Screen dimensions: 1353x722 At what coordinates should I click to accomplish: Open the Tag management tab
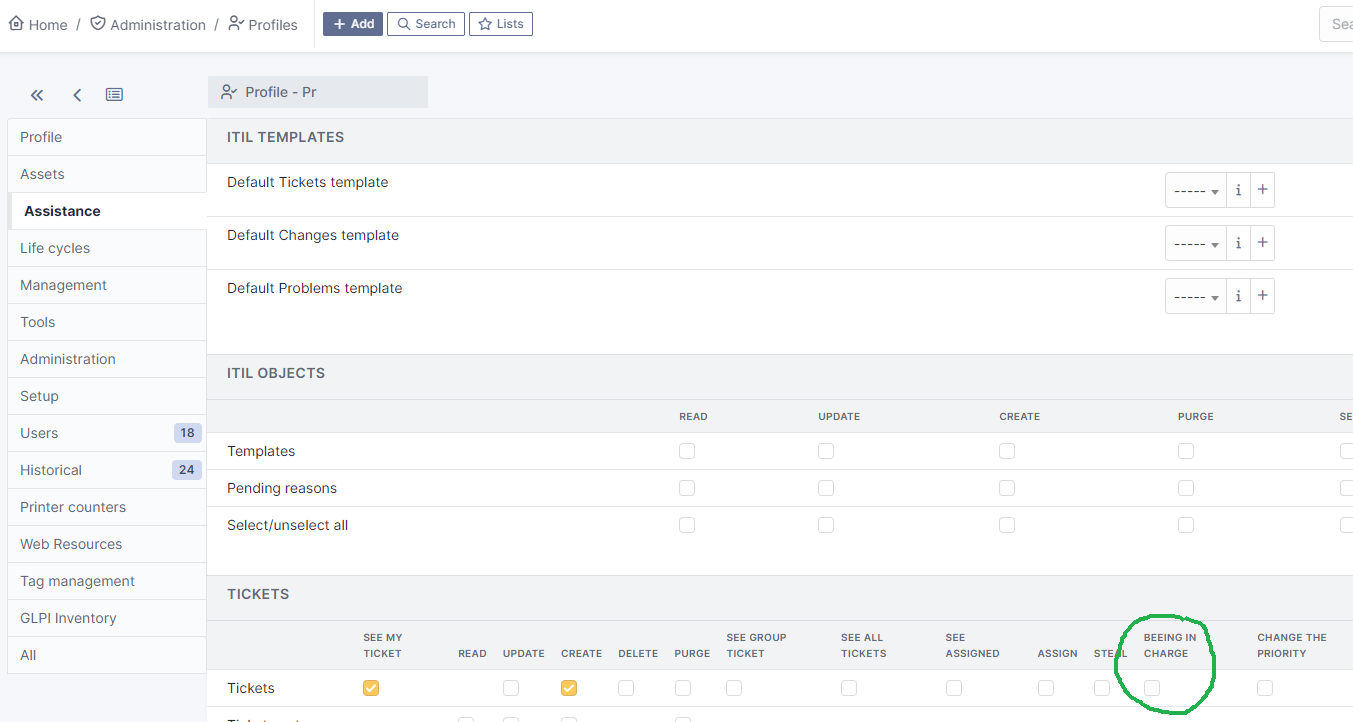pyautogui.click(x=107, y=581)
